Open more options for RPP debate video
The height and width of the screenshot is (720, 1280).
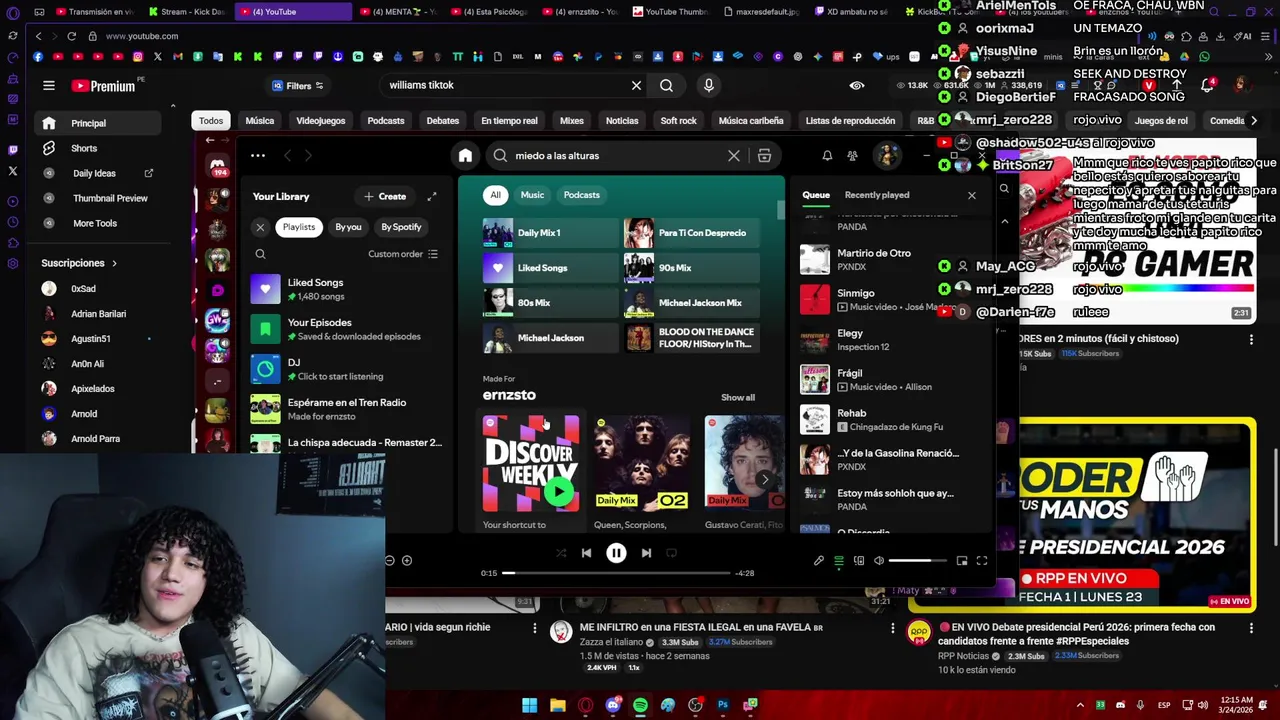click(x=1251, y=628)
